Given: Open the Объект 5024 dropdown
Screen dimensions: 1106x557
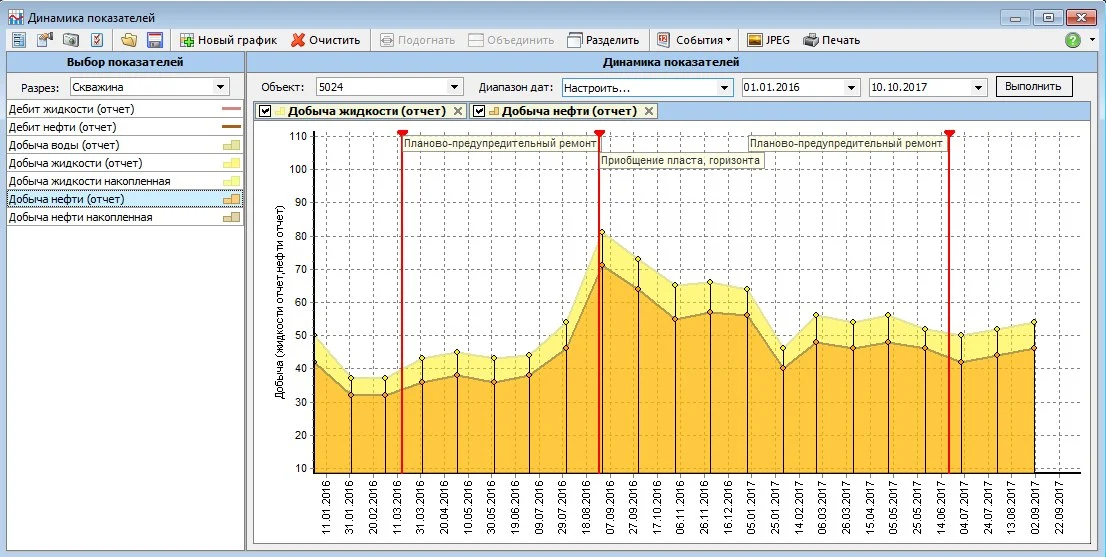Looking at the screenshot, I should [454, 87].
